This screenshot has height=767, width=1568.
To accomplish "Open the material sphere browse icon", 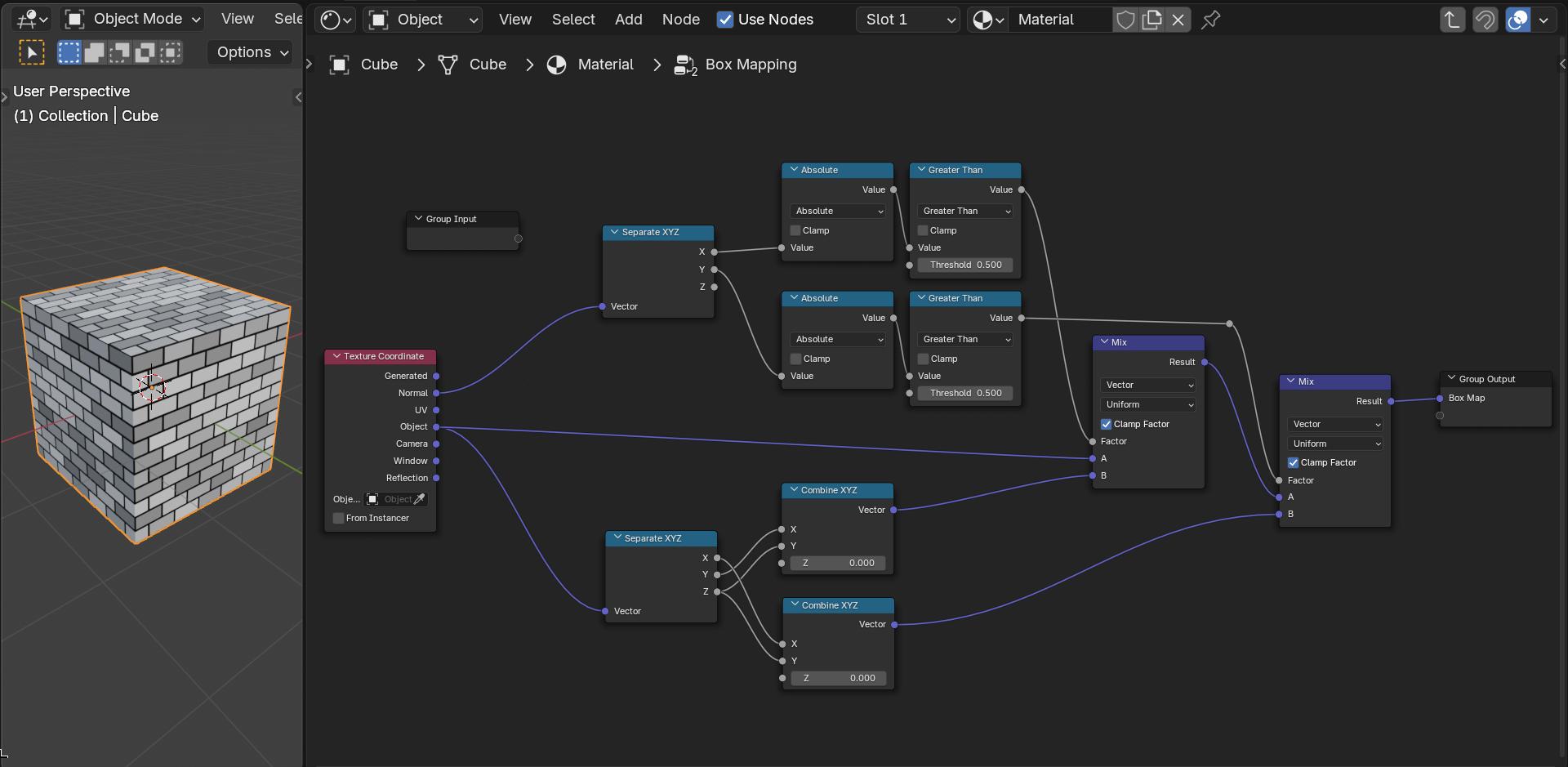I will 987,20.
